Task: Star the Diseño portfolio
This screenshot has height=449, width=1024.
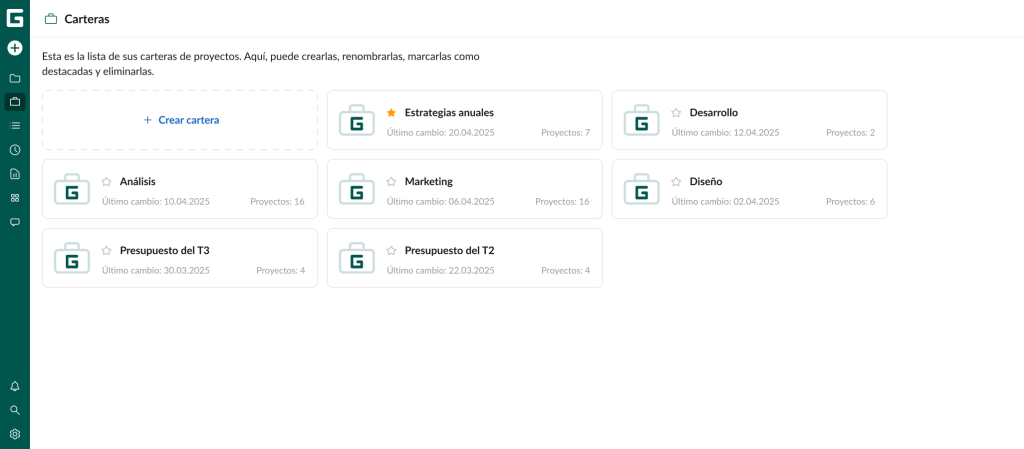Action: 676,181
